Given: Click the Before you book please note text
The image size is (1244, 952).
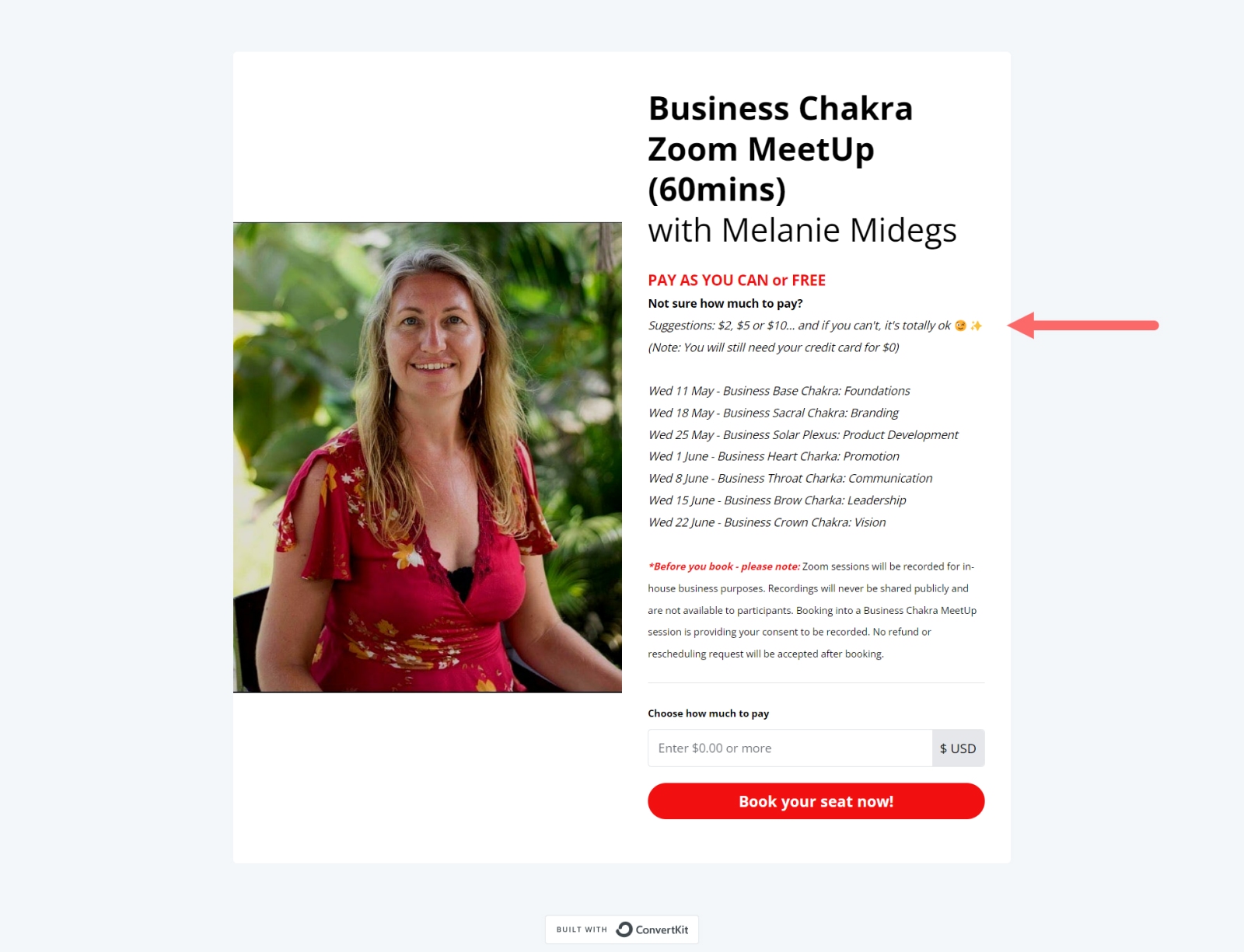Looking at the screenshot, I should point(724,567).
